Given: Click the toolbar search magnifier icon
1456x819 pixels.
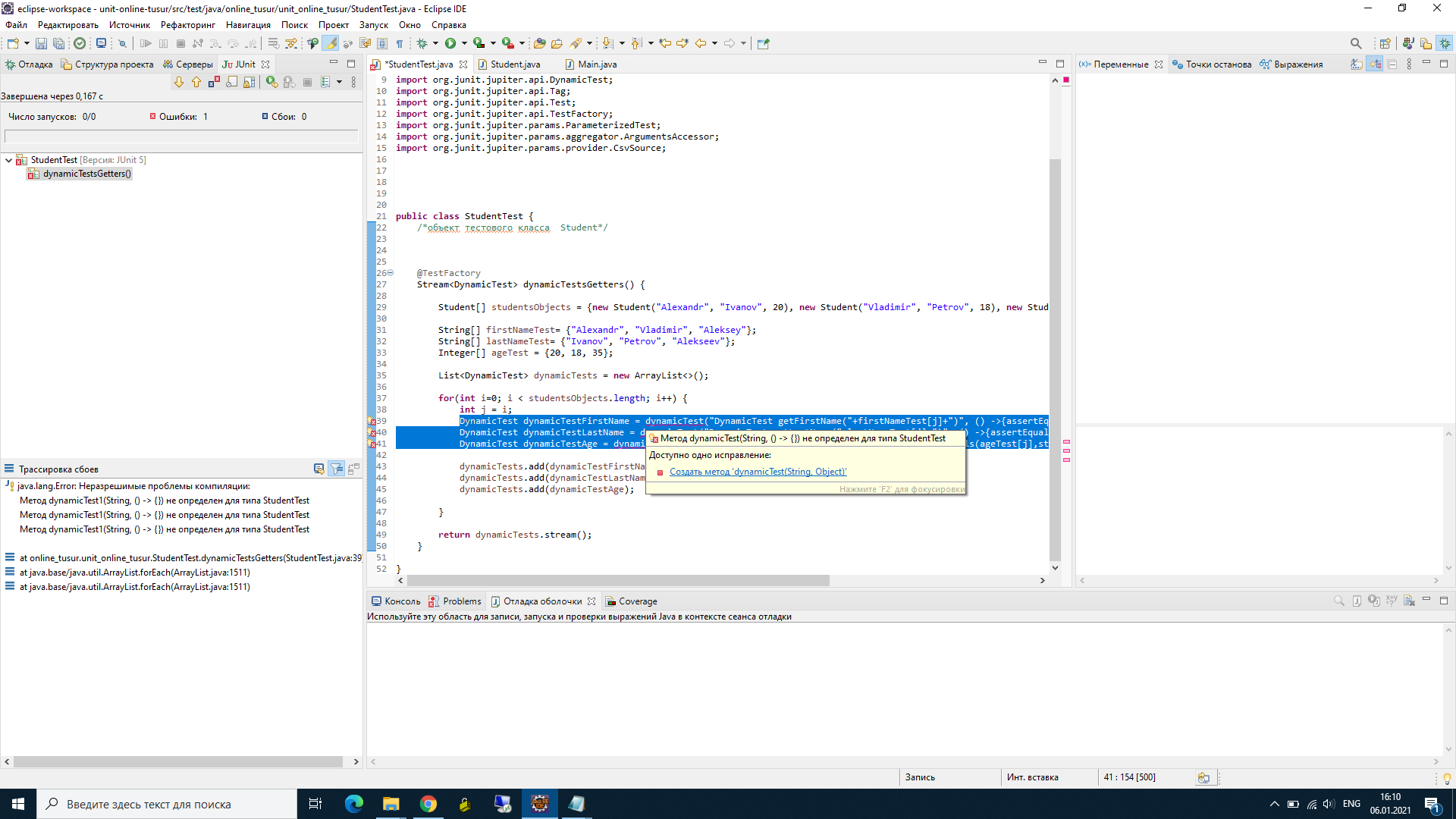Looking at the screenshot, I should point(1356,43).
